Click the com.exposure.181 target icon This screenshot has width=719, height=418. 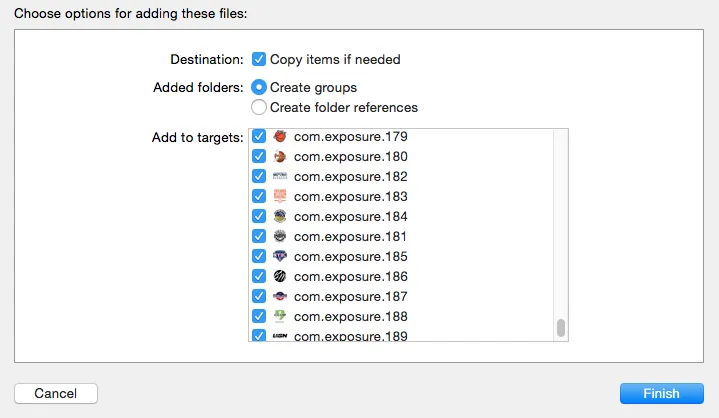point(280,236)
